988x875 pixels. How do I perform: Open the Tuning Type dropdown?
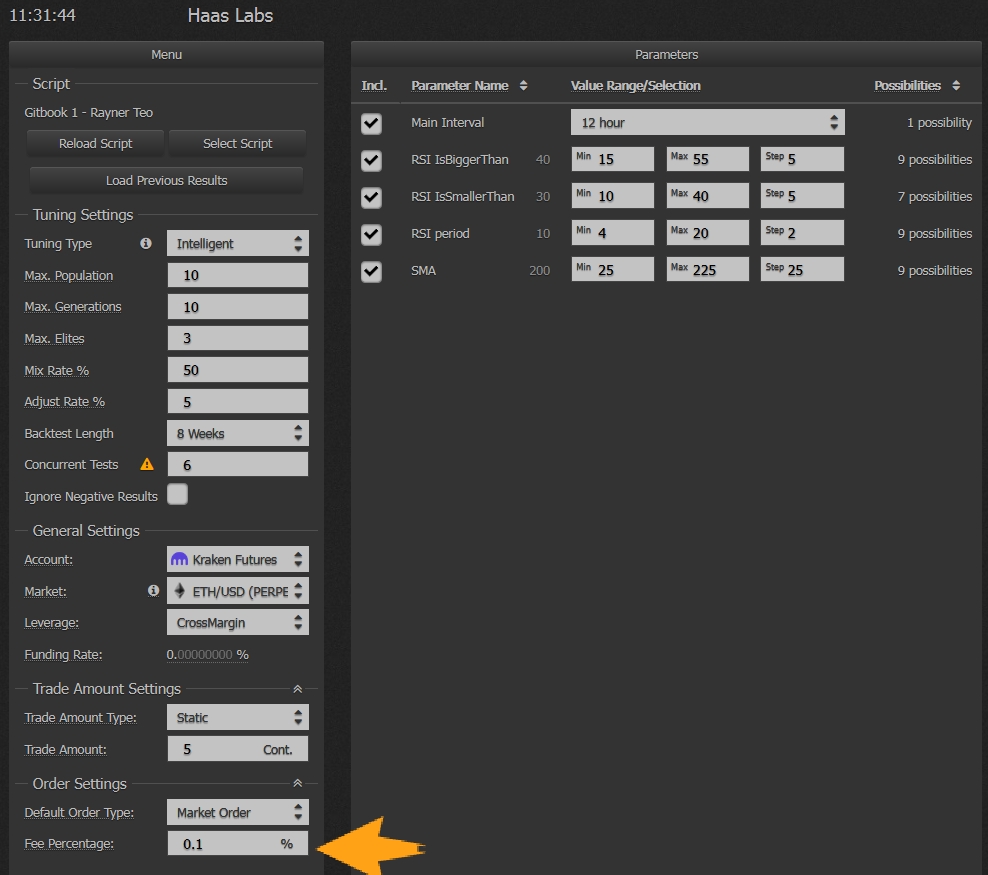pos(237,243)
